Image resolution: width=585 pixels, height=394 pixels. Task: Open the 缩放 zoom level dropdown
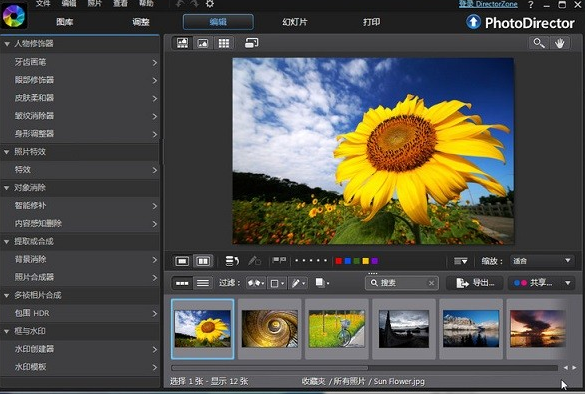(542, 261)
